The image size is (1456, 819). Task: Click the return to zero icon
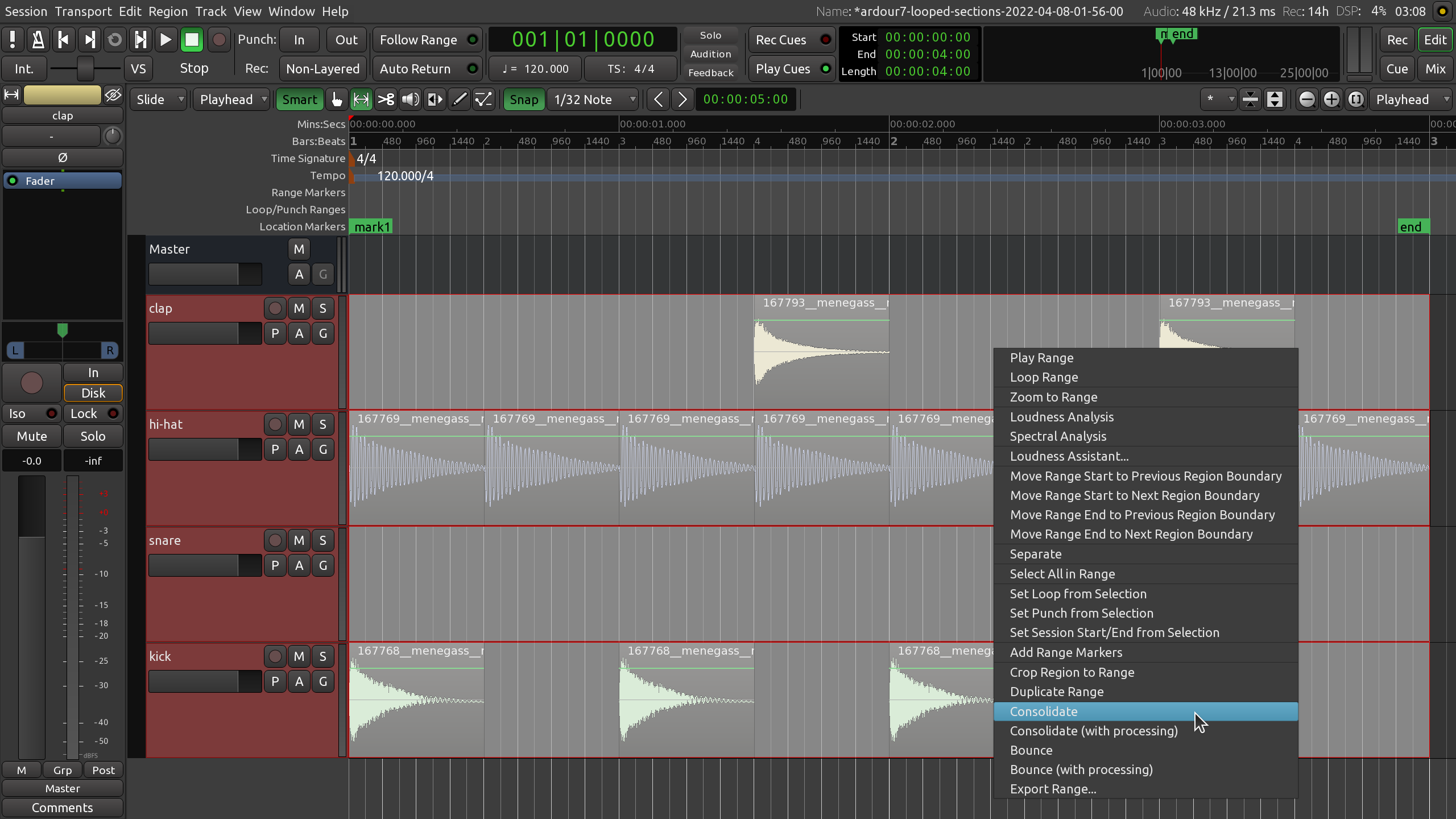[63, 39]
